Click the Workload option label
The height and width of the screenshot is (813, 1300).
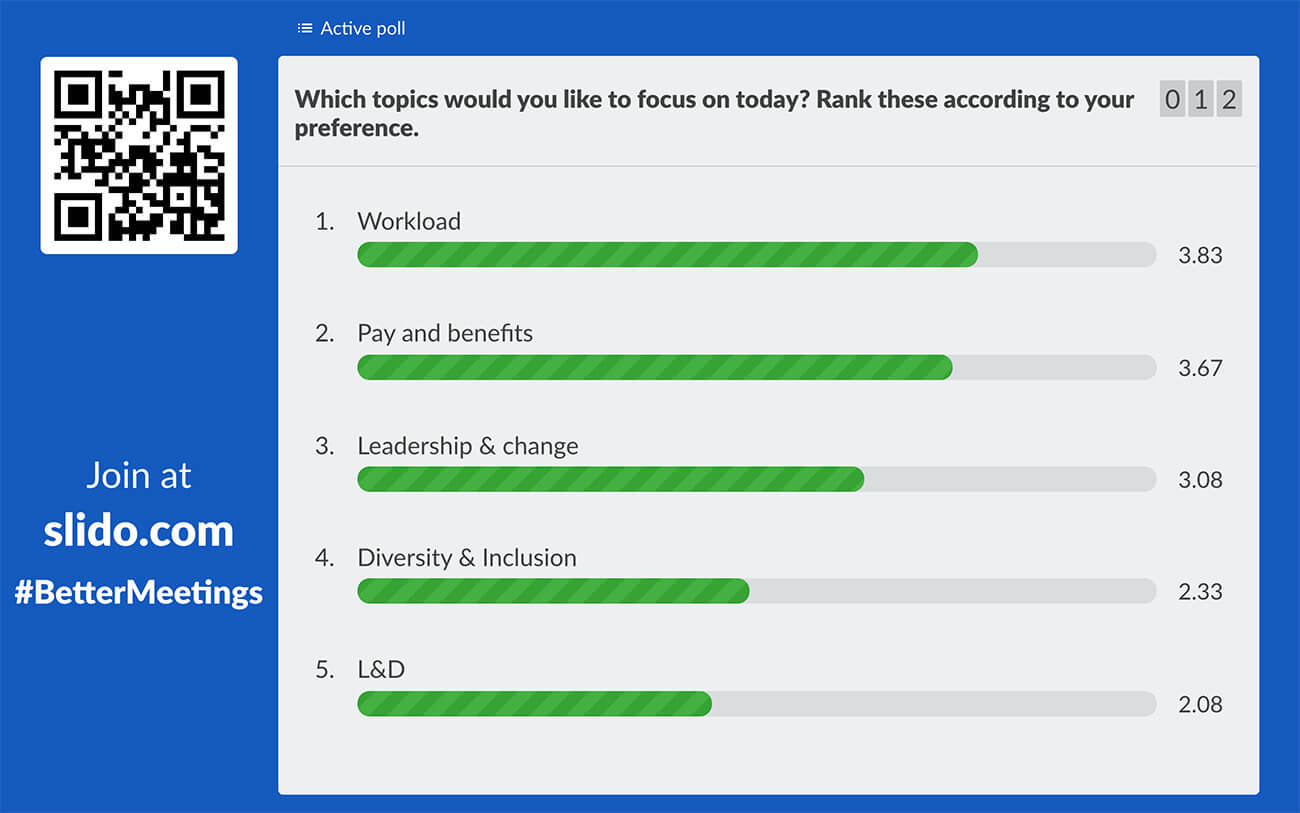(409, 221)
